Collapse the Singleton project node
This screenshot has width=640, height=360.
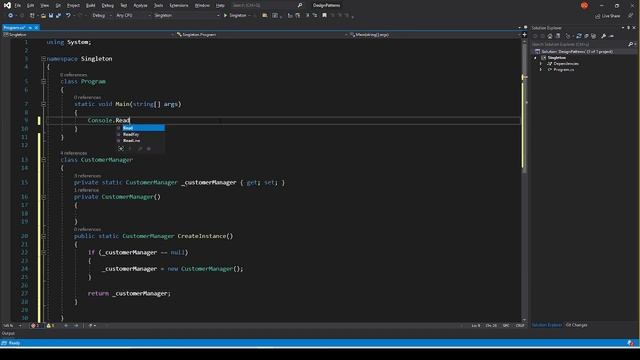click(x=536, y=58)
